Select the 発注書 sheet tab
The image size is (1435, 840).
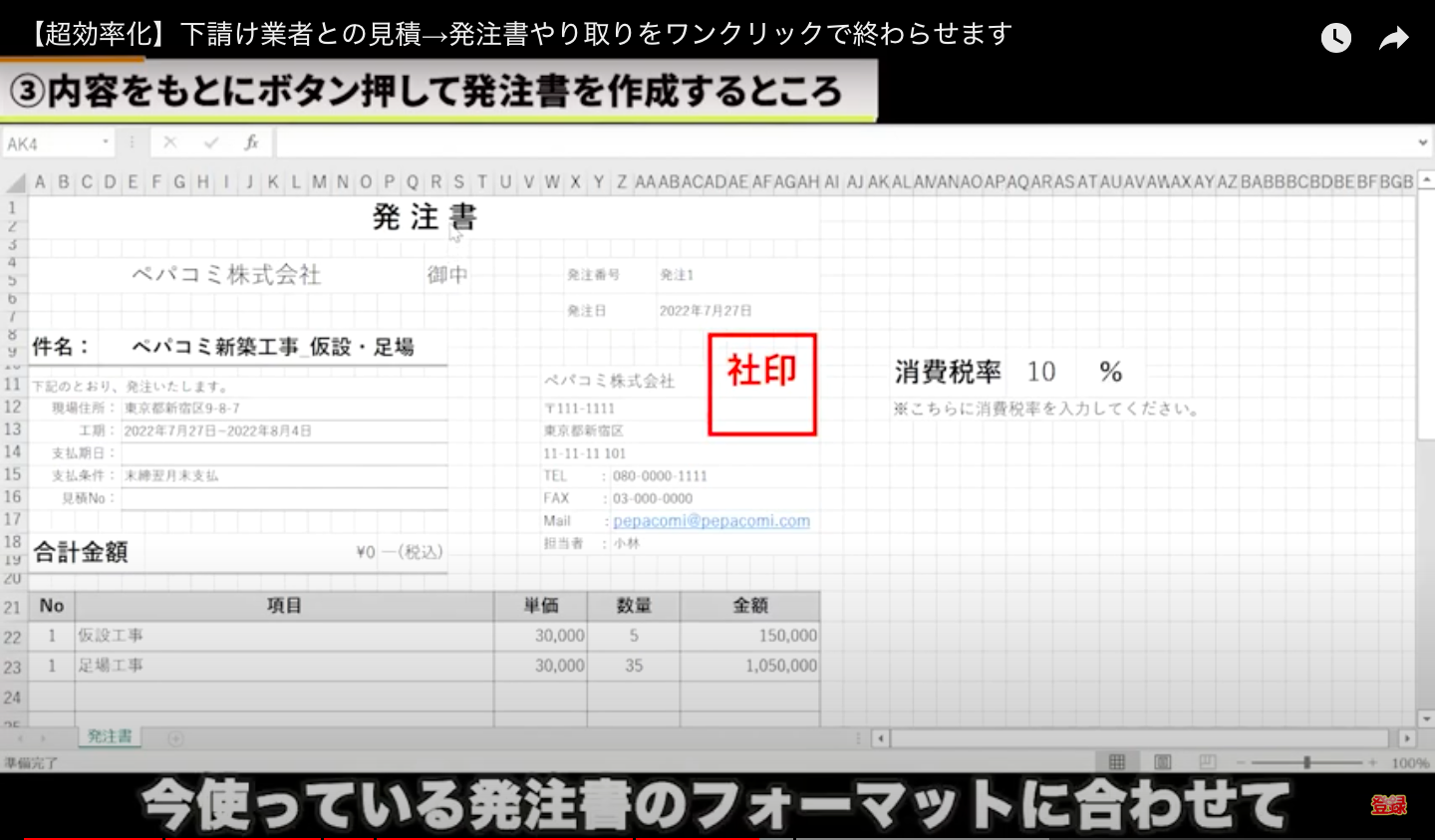(x=110, y=735)
